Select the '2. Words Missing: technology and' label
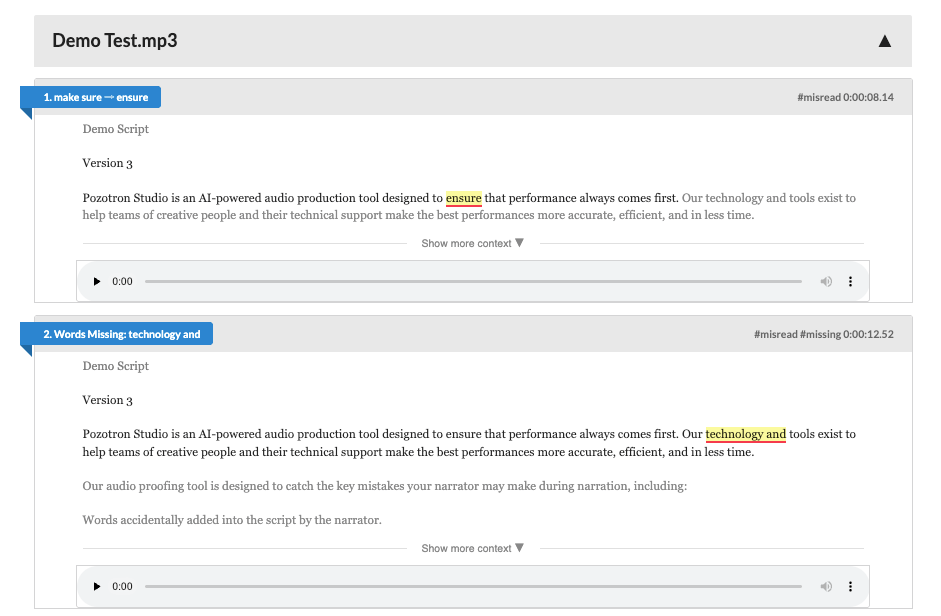Viewport: 941px width, 616px height. pyautogui.click(x=121, y=334)
